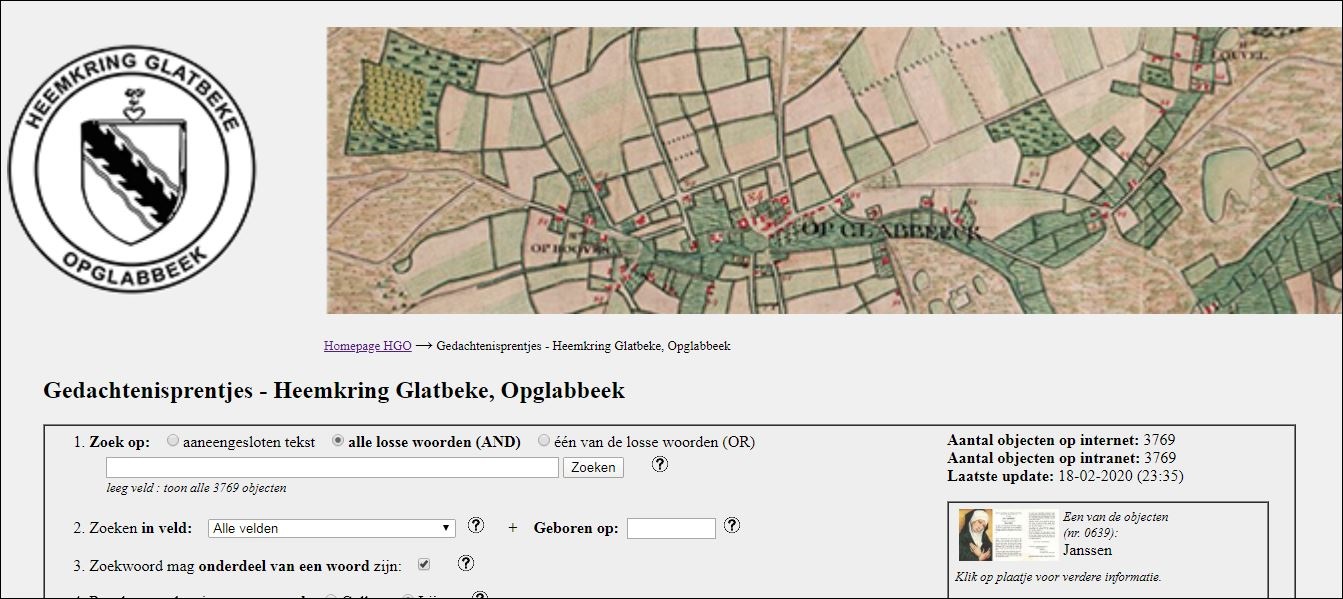Click 'Aantal objecten op intranet' count text
Screen dimensions: 1343x599
(1061, 458)
